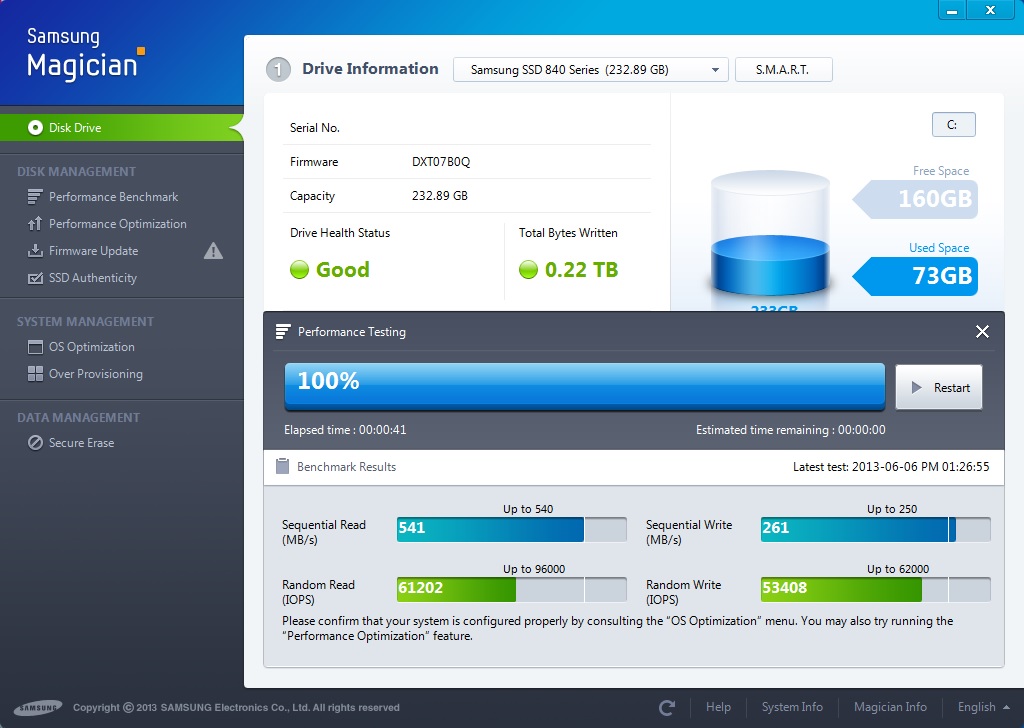1024x728 pixels.
Task: Close the Performance Testing panel
Action: pyautogui.click(x=982, y=332)
